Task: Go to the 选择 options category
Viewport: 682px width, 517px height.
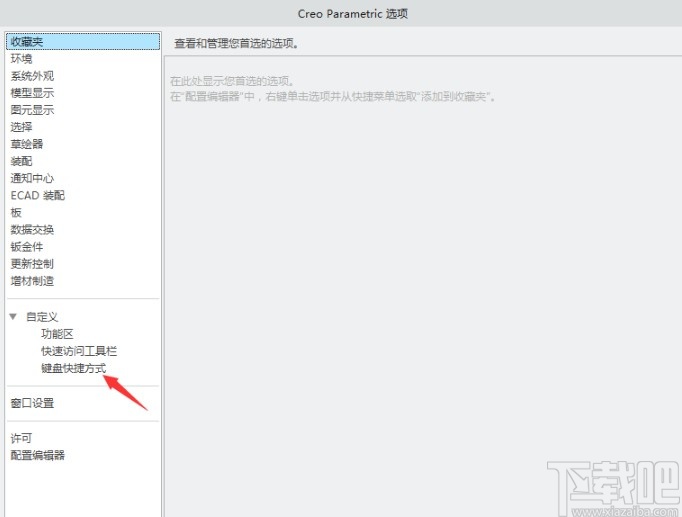Action: (x=21, y=127)
